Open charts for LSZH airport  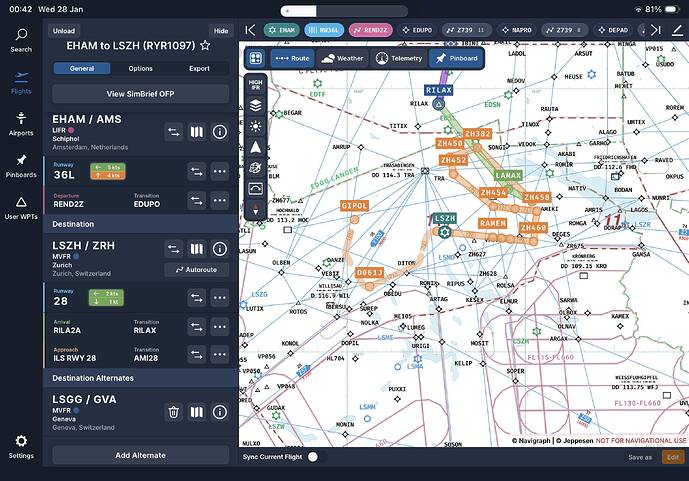[x=196, y=249]
